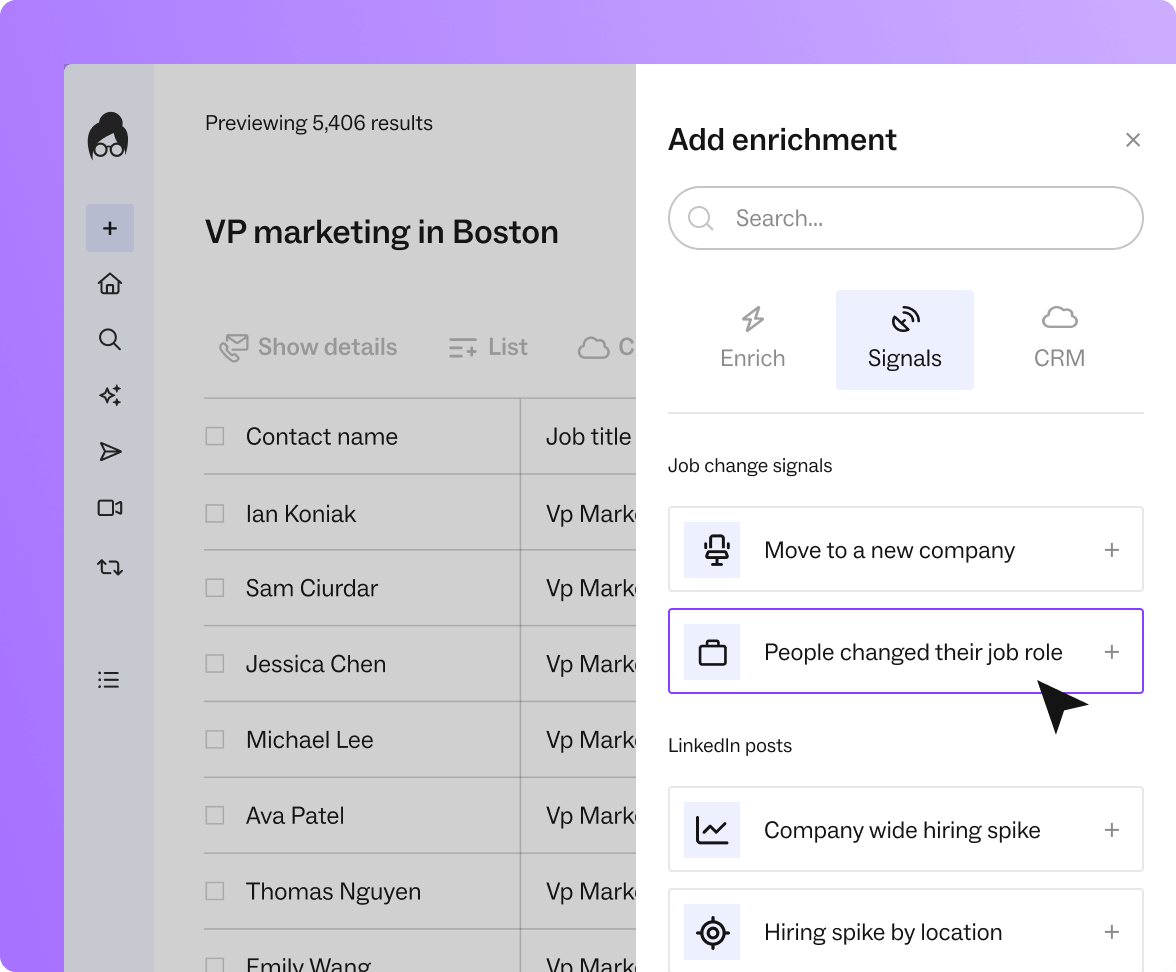Click the paper plane send icon
The width and height of the screenshot is (1176, 972).
pyautogui.click(x=110, y=452)
